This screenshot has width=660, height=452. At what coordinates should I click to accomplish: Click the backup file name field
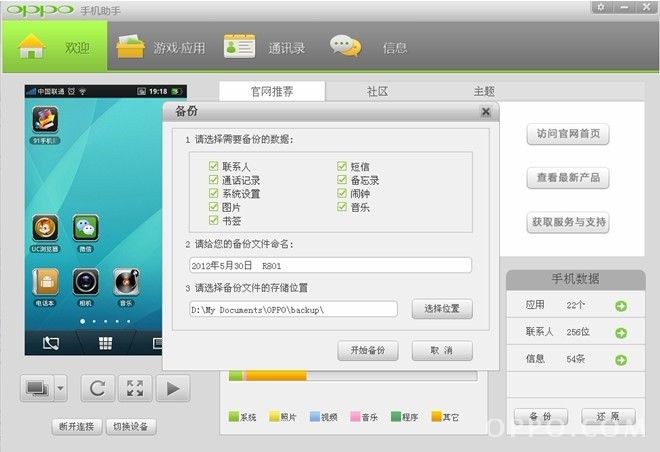coord(330,265)
